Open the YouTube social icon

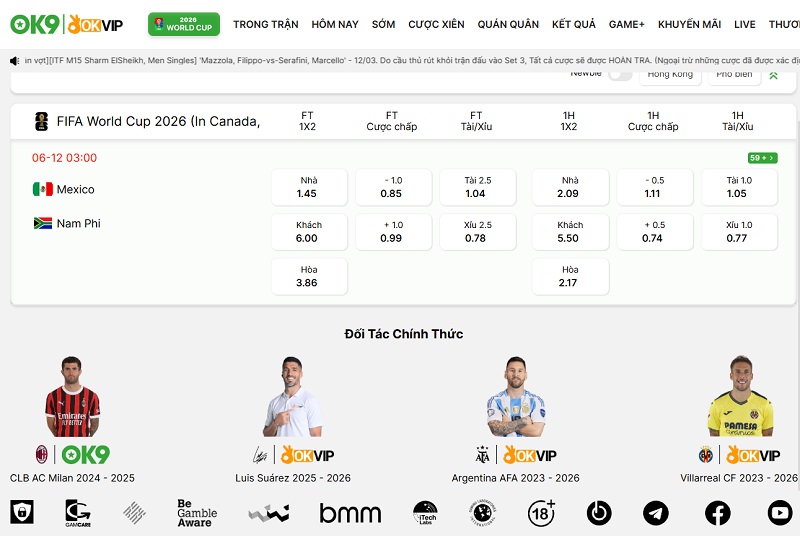tap(780, 513)
